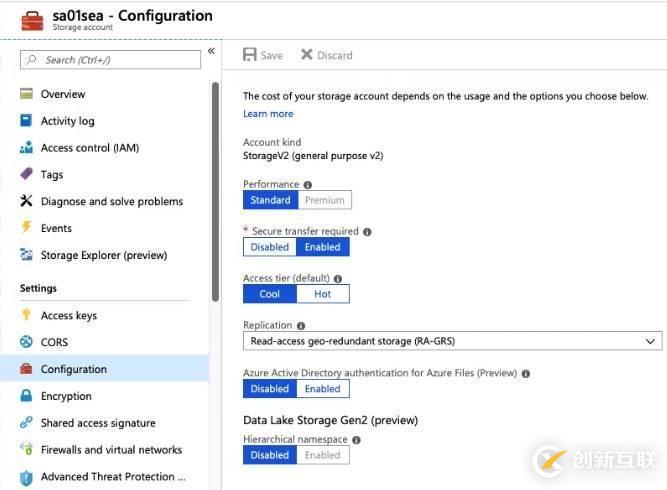This screenshot has height=490, width=667.
Task: Open Activity log via its icon
Action: point(26,121)
